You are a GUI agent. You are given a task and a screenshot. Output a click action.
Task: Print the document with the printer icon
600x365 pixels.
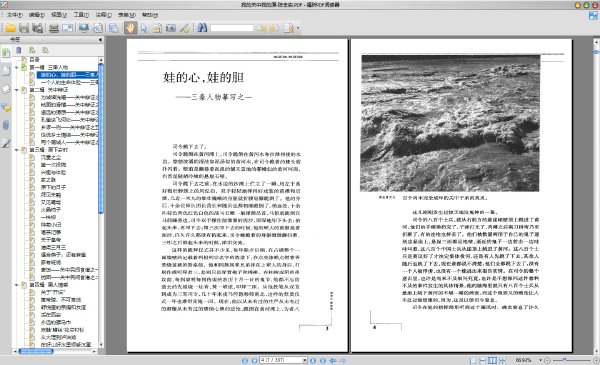54,28
